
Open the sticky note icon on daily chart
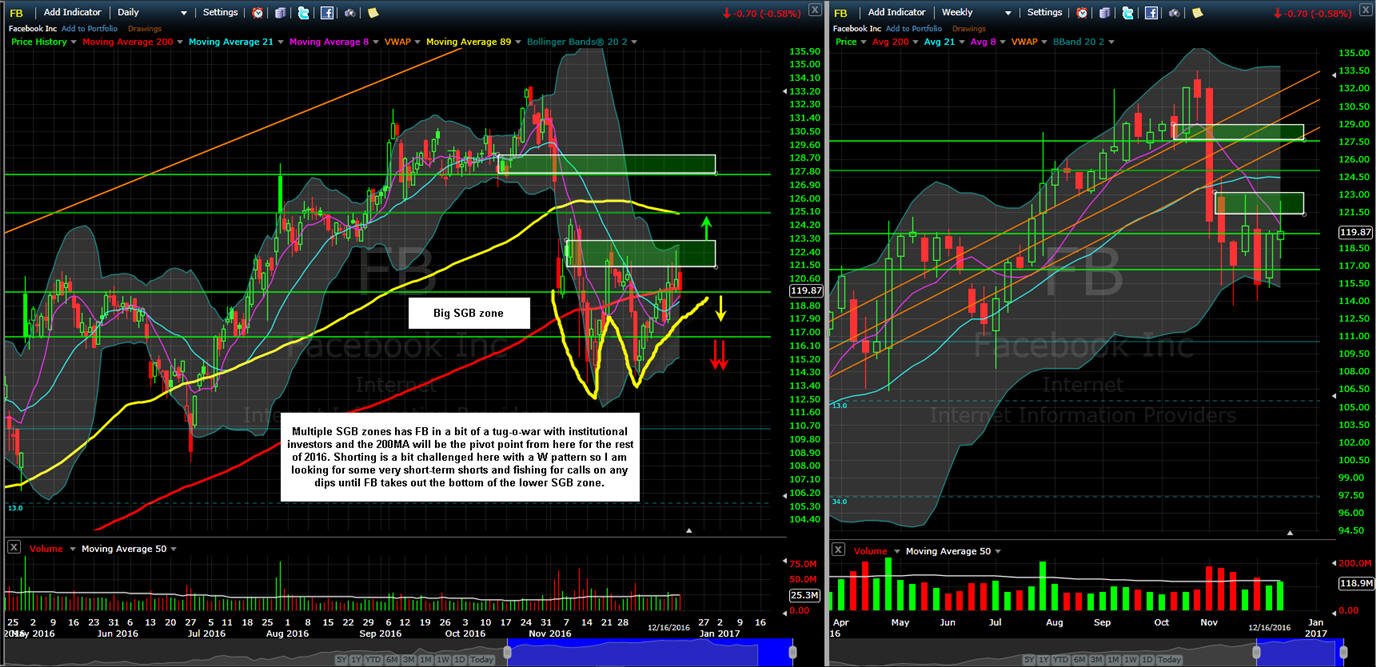tap(373, 12)
